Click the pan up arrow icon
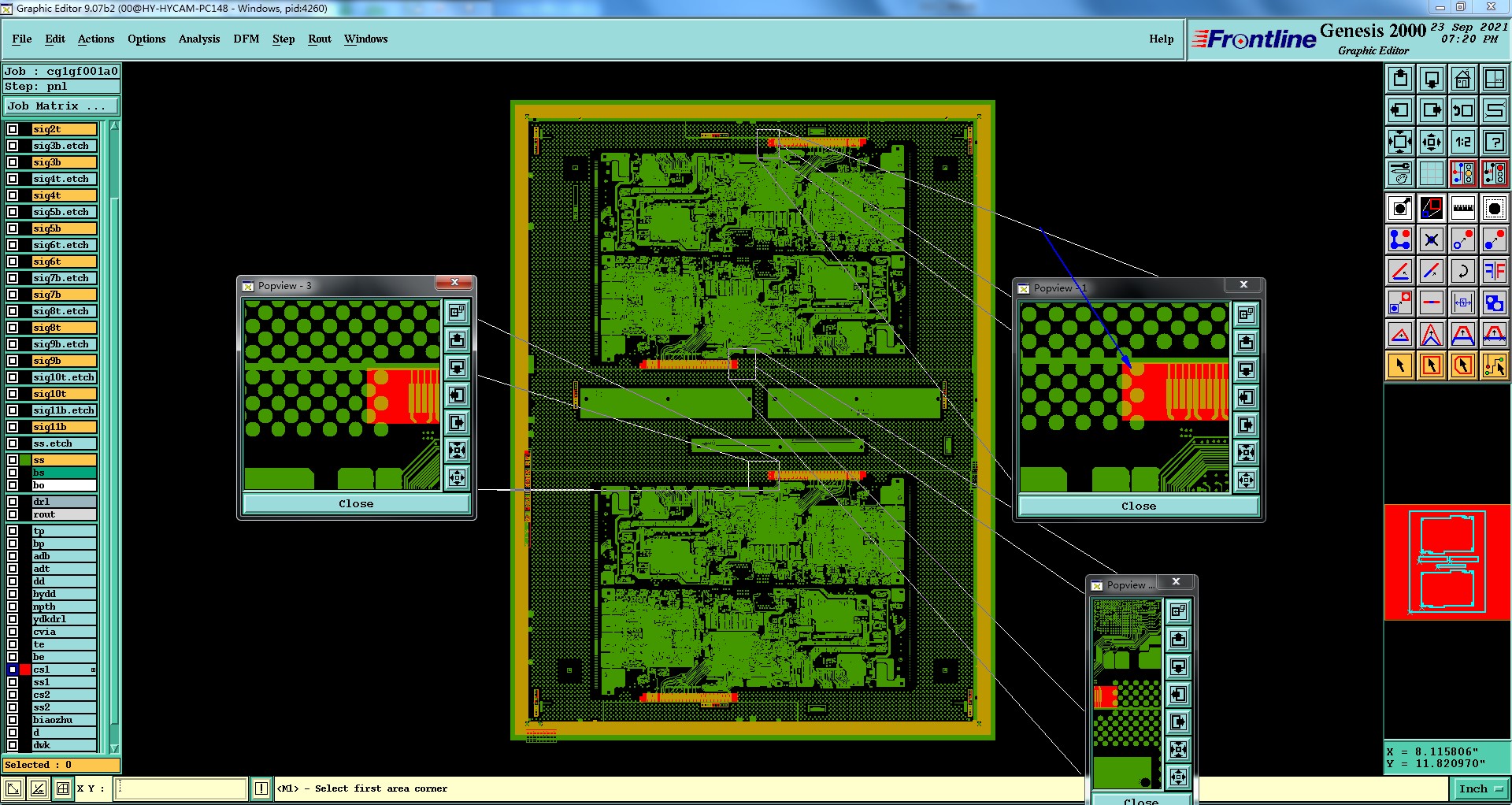1512x805 pixels. click(1400, 79)
